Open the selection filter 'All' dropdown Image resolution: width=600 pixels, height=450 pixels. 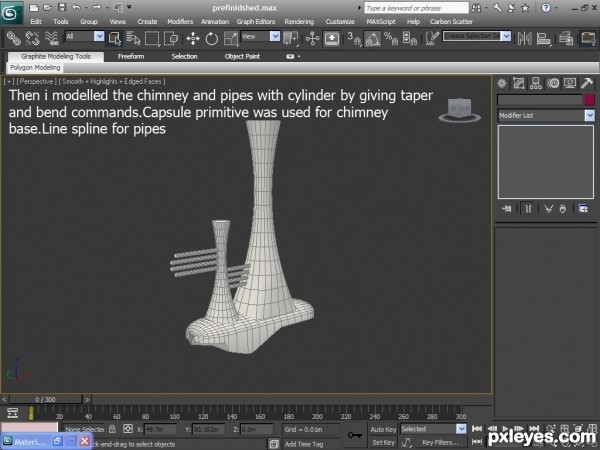(x=99, y=36)
